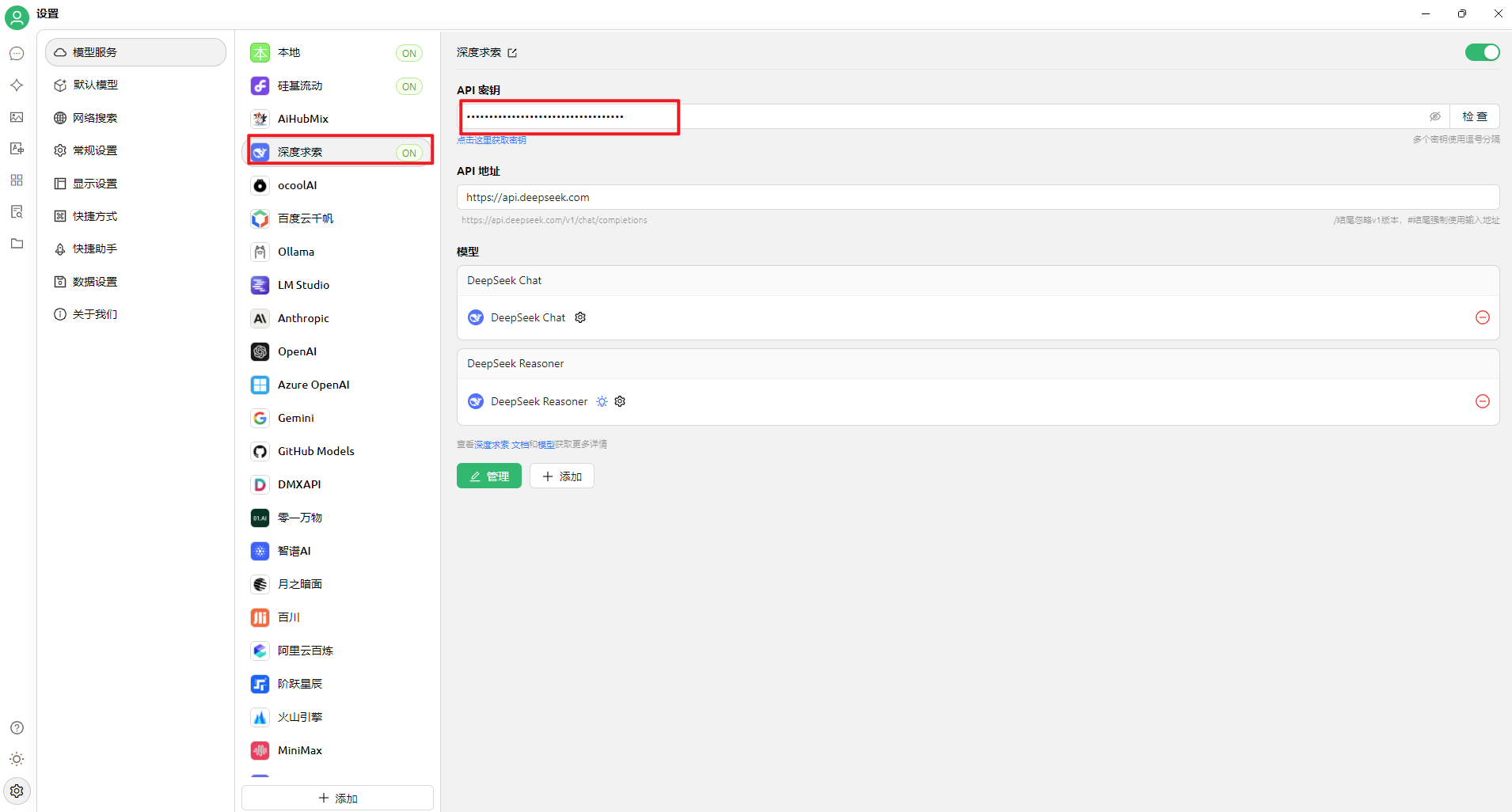Open 关于我们 settings section
The image size is (1512, 812).
[135, 314]
